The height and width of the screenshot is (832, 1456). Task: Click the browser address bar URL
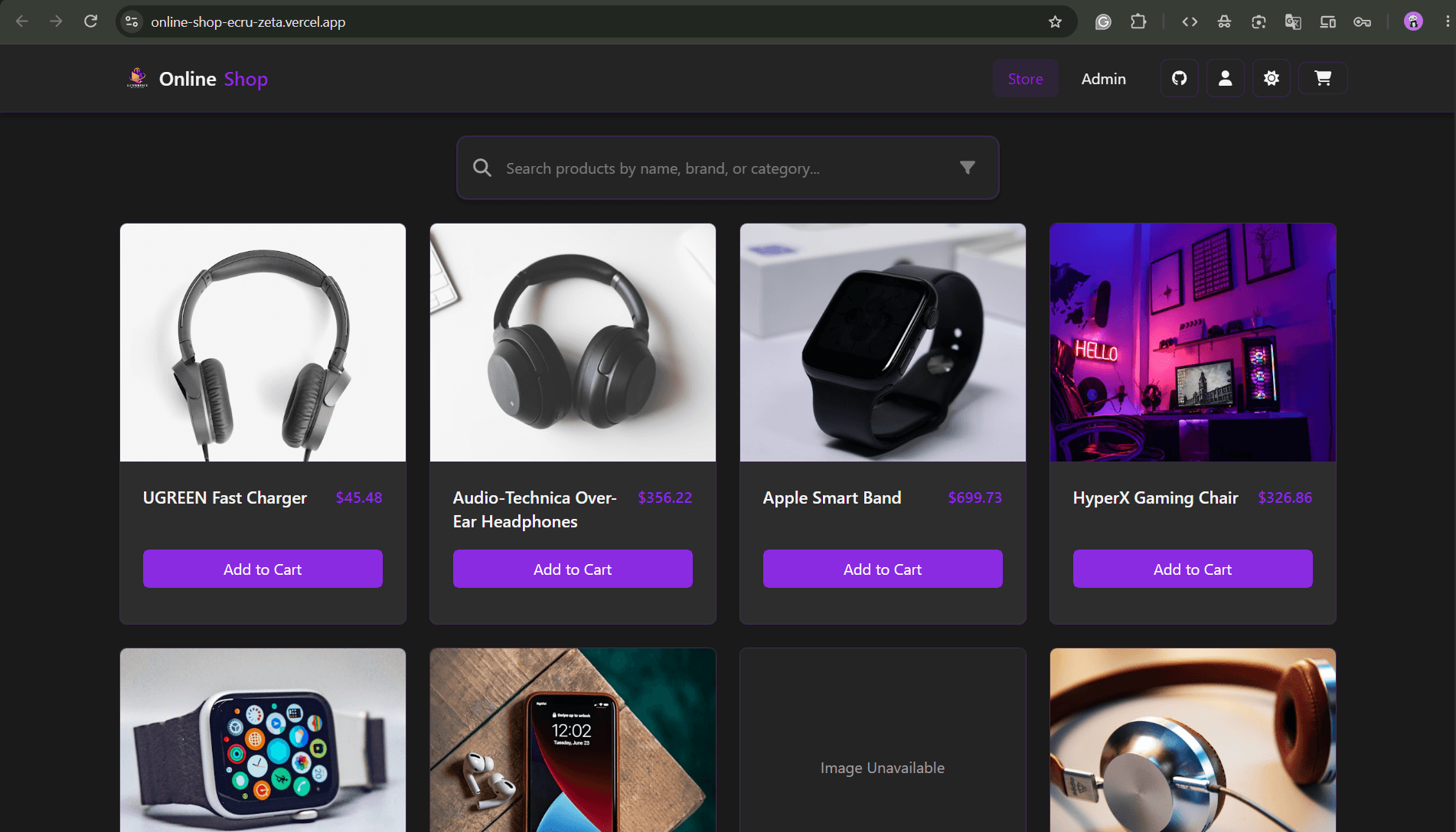[x=248, y=22]
